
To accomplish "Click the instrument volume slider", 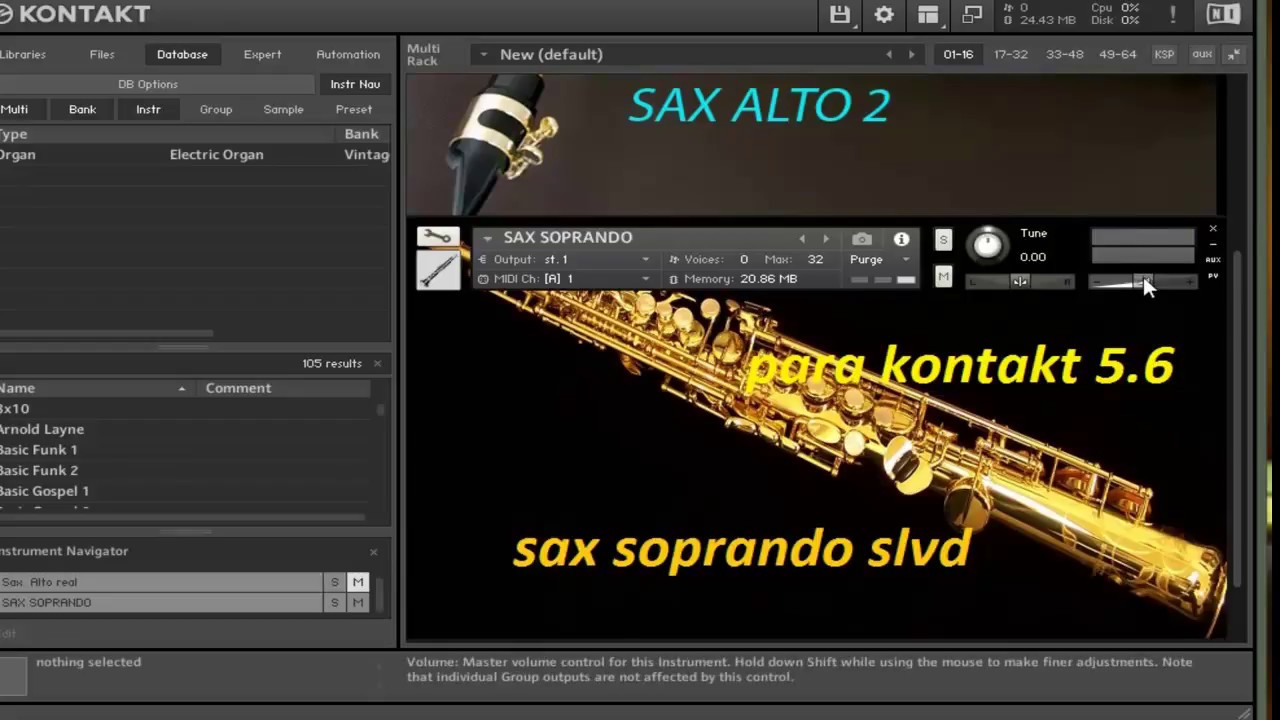I will pos(1142,283).
